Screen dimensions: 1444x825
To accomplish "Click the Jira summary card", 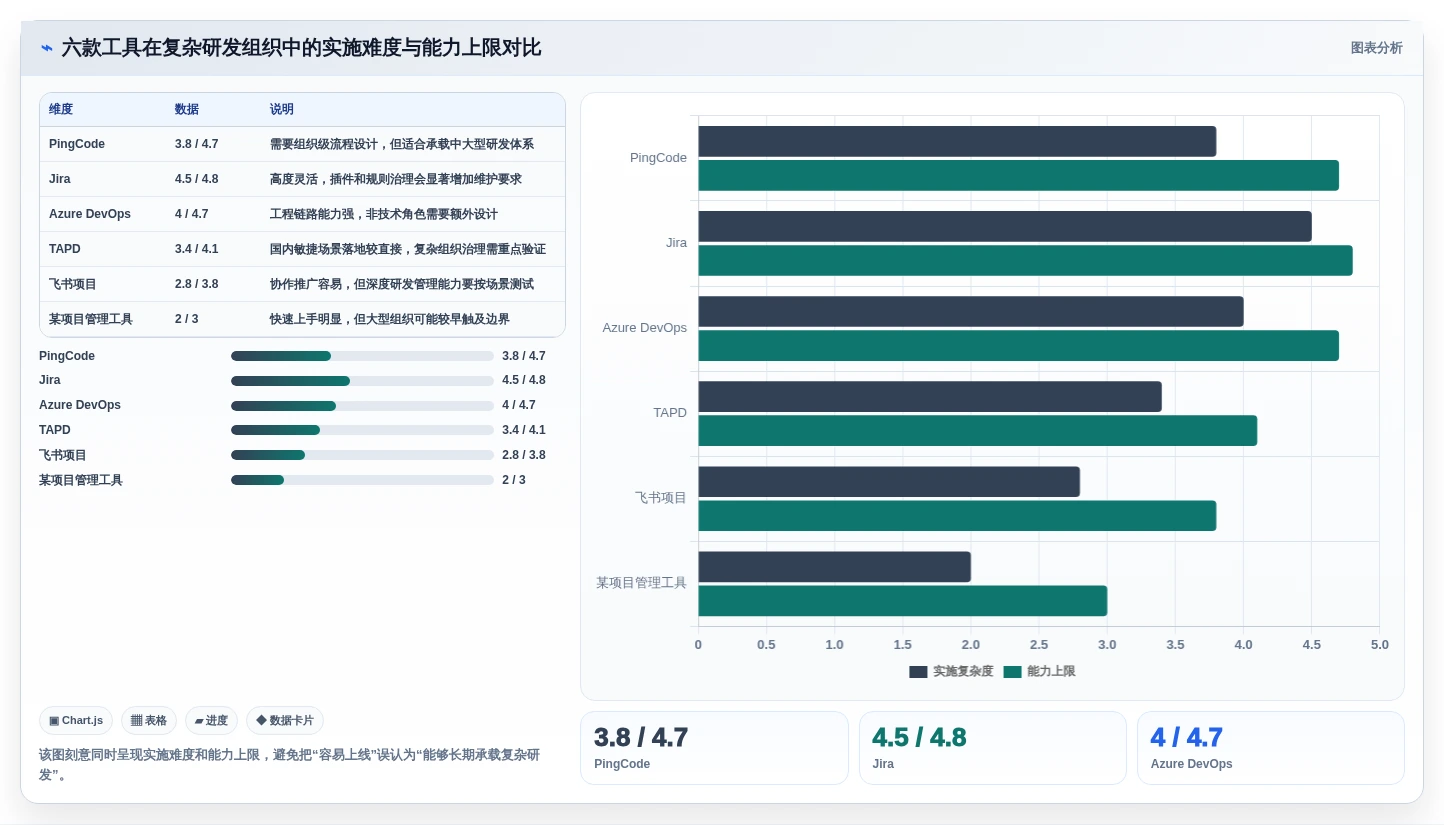I will point(993,748).
